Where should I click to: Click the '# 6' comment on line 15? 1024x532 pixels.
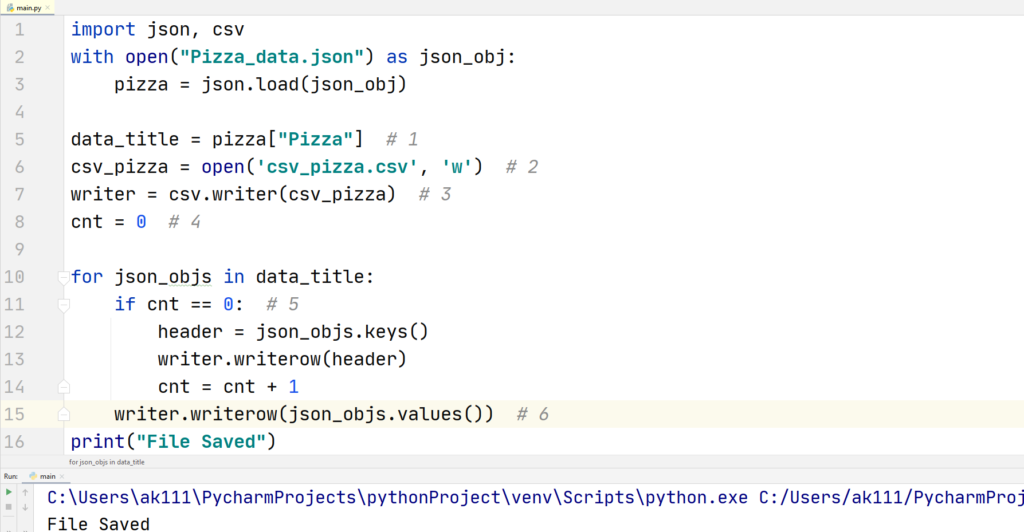tap(533, 415)
